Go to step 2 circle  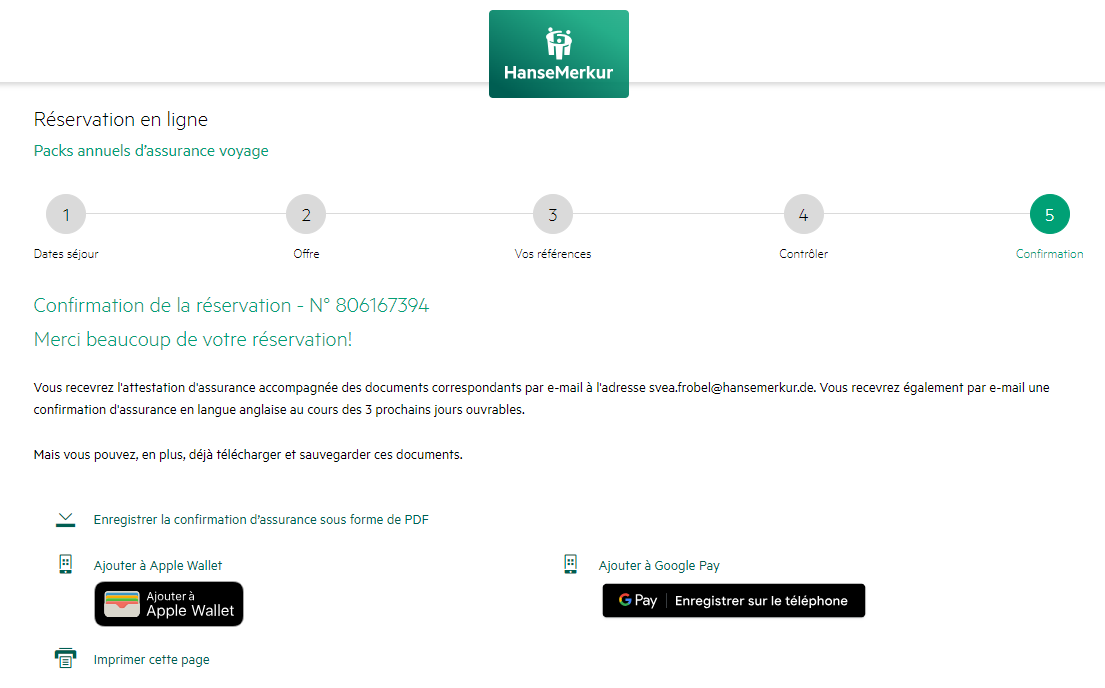click(306, 214)
